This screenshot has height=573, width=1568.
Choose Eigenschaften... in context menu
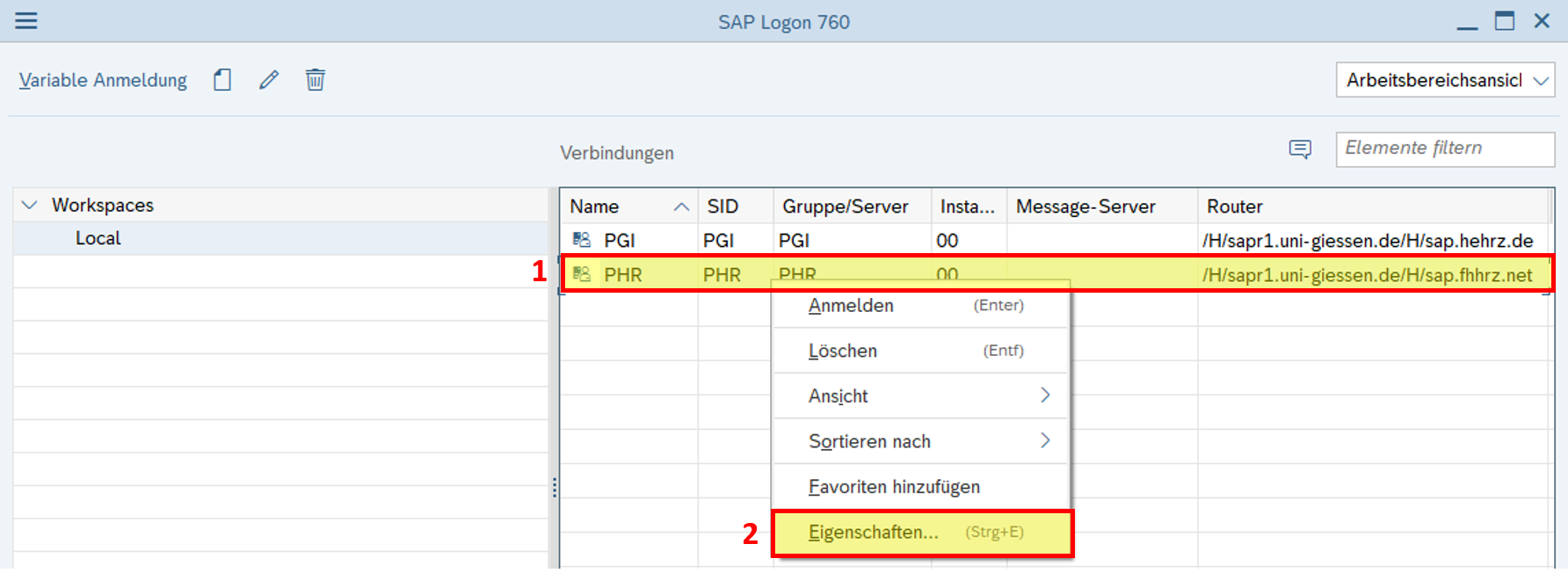[922, 533]
